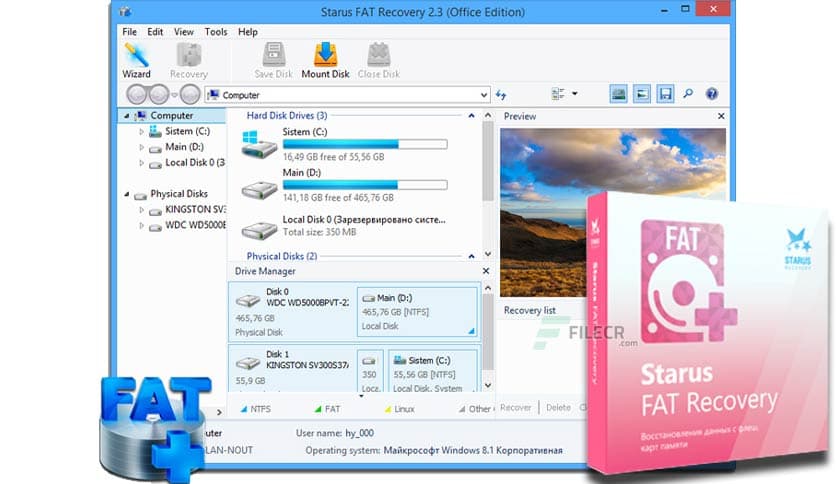Open the File menu
Screen dimensions: 836x484
pos(129,32)
